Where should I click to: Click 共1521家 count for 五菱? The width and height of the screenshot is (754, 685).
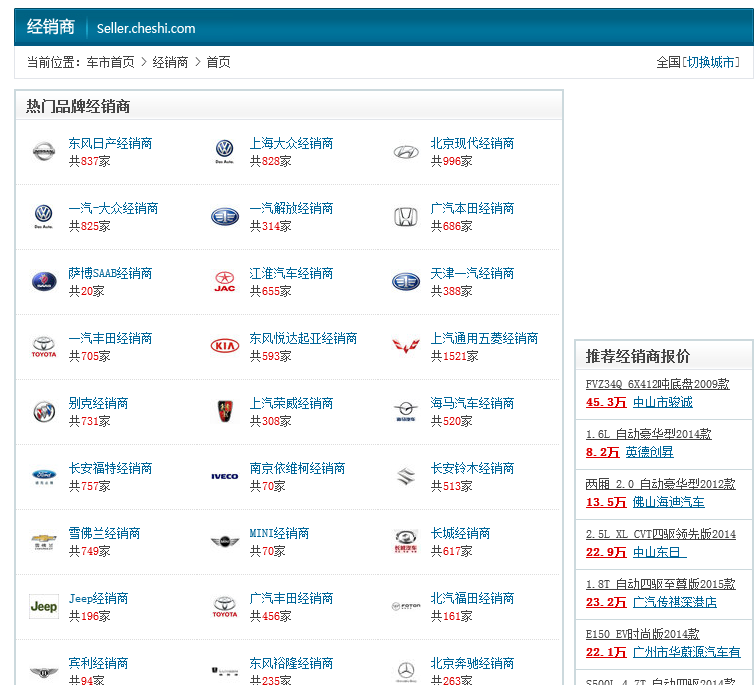click(454, 356)
